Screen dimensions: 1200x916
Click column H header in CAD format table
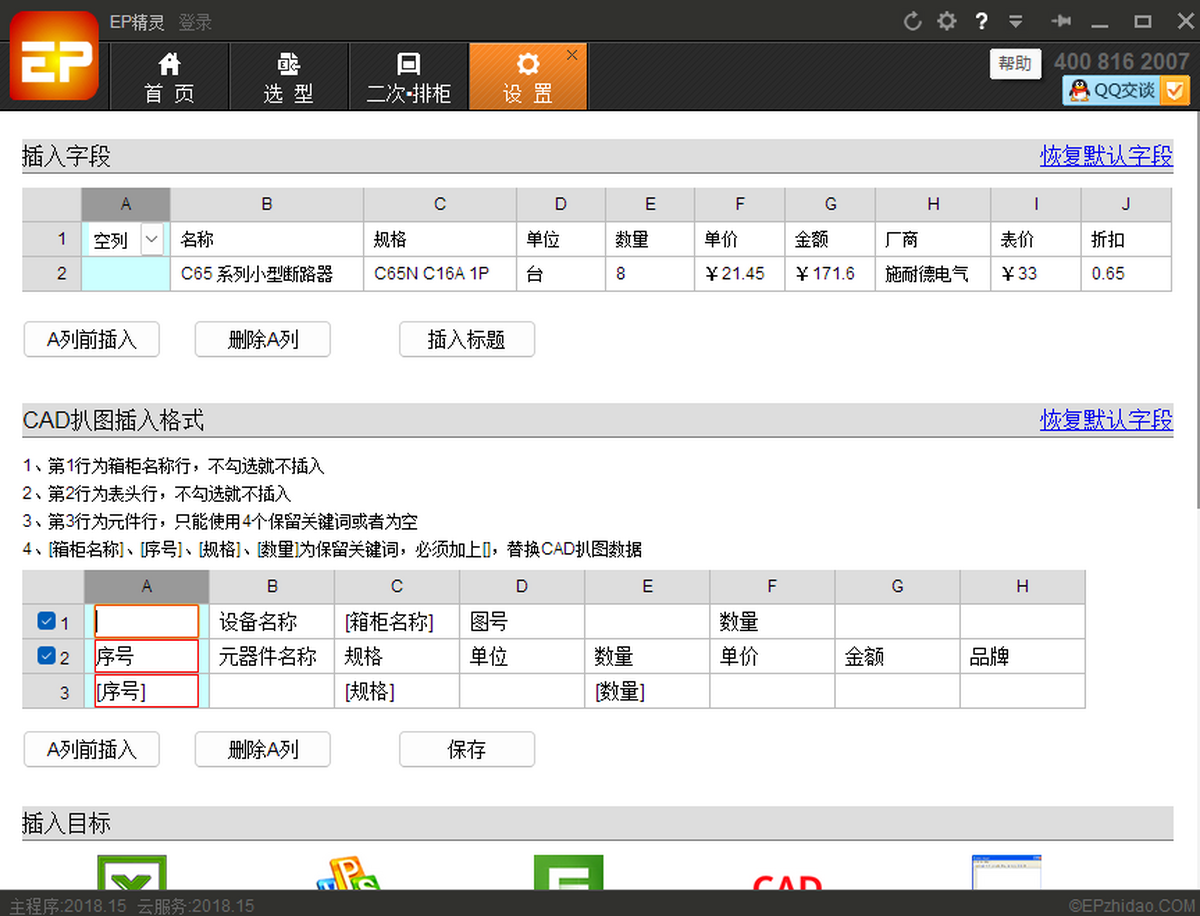pos(1022,587)
